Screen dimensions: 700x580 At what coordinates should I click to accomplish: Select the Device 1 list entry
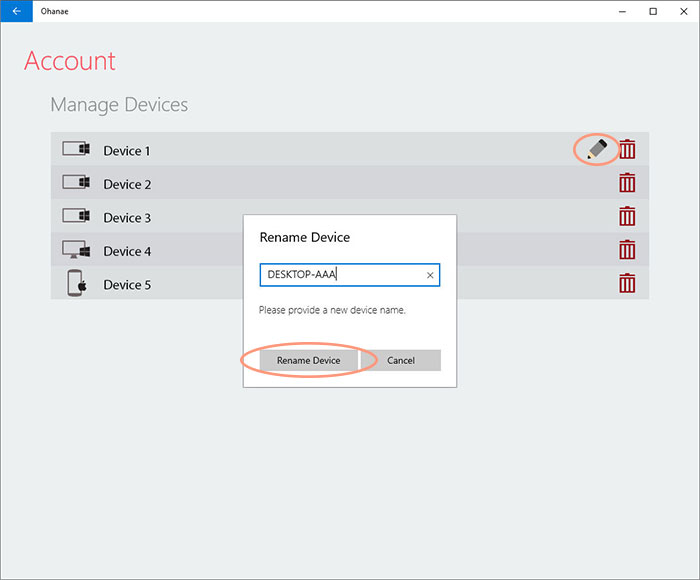tap(350, 149)
